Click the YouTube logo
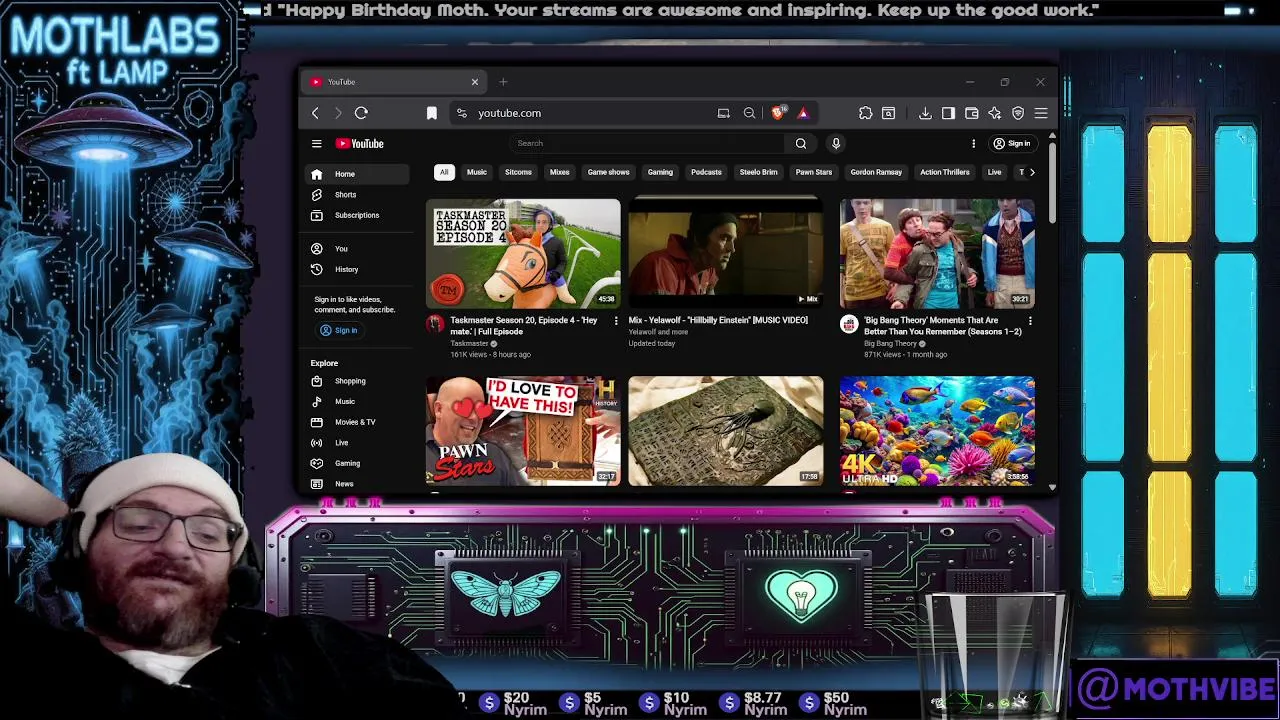Screen dimensions: 1280x720 tap(360, 143)
